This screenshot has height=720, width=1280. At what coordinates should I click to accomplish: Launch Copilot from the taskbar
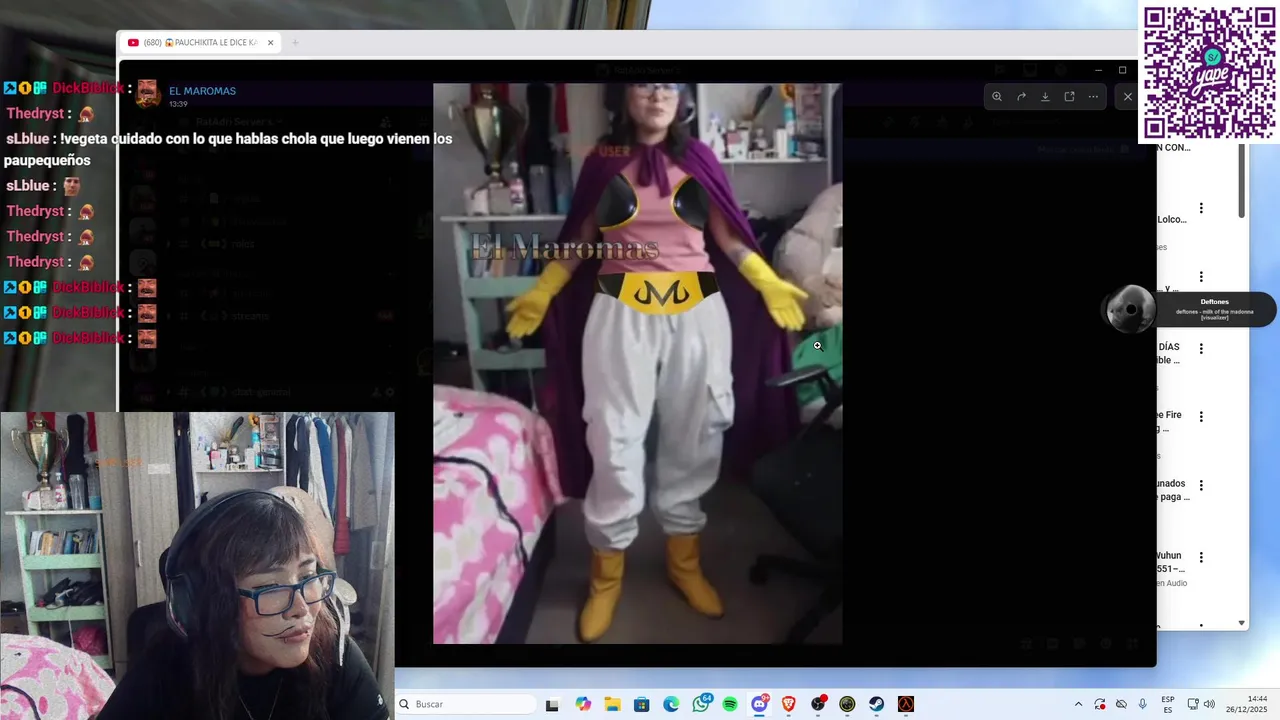coord(583,704)
